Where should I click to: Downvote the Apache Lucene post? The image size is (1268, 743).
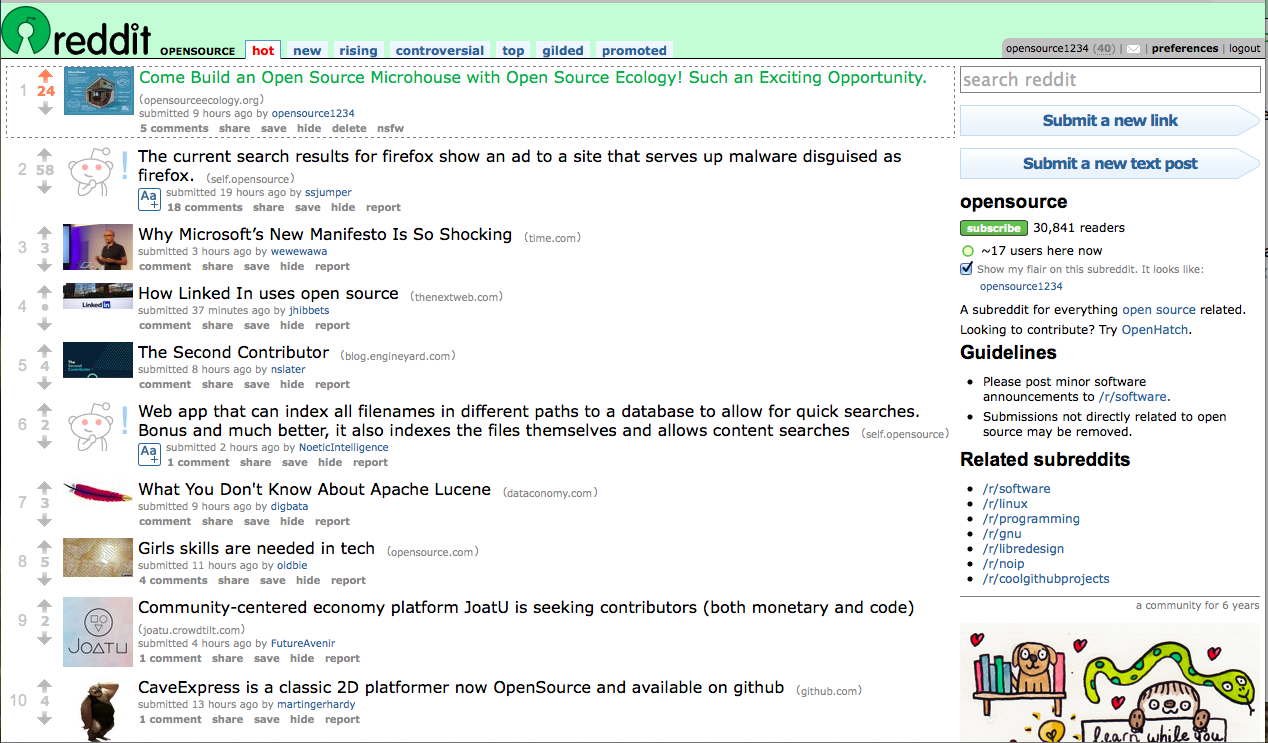[x=45, y=520]
